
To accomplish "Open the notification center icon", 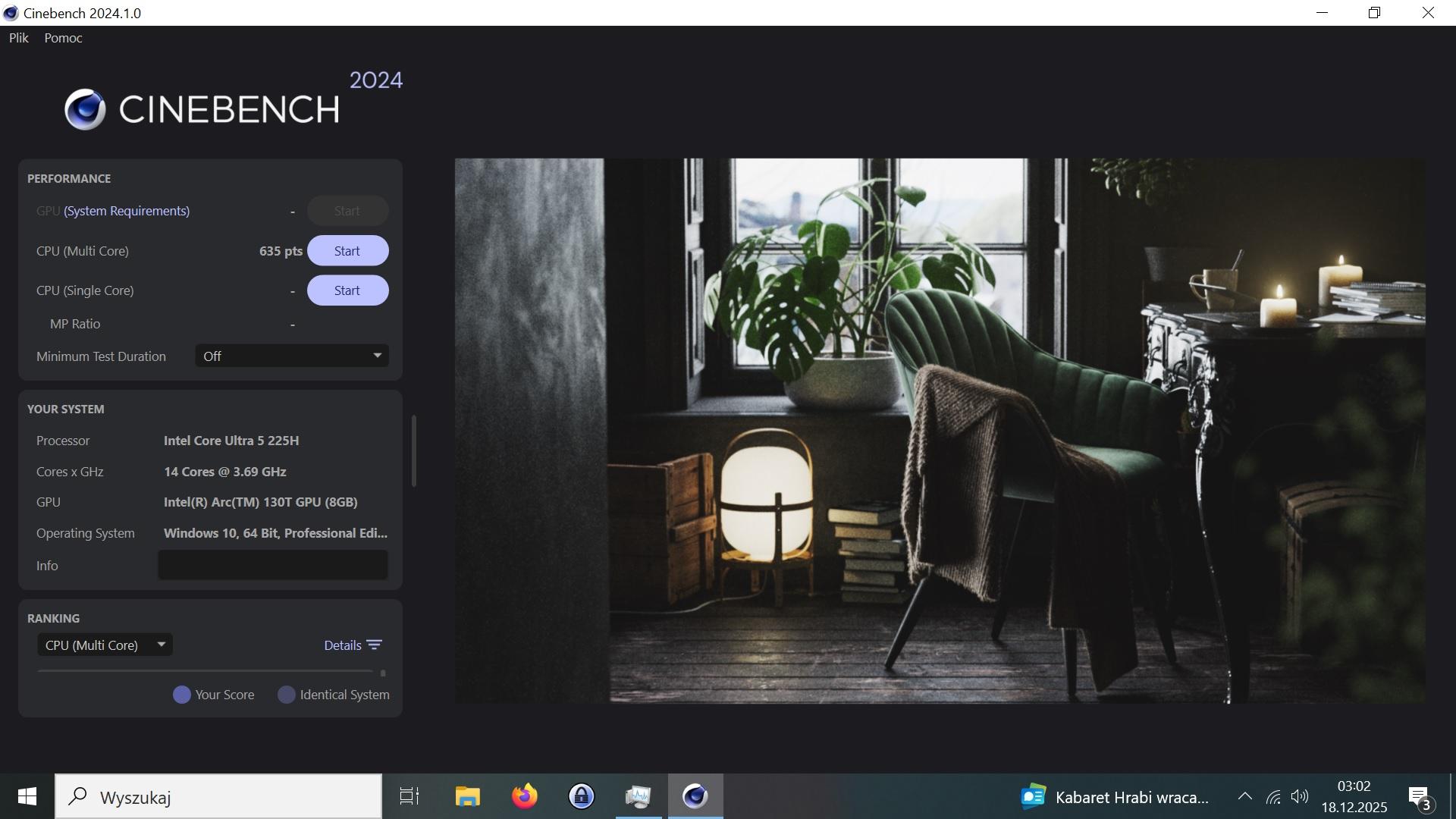I will (x=1419, y=797).
